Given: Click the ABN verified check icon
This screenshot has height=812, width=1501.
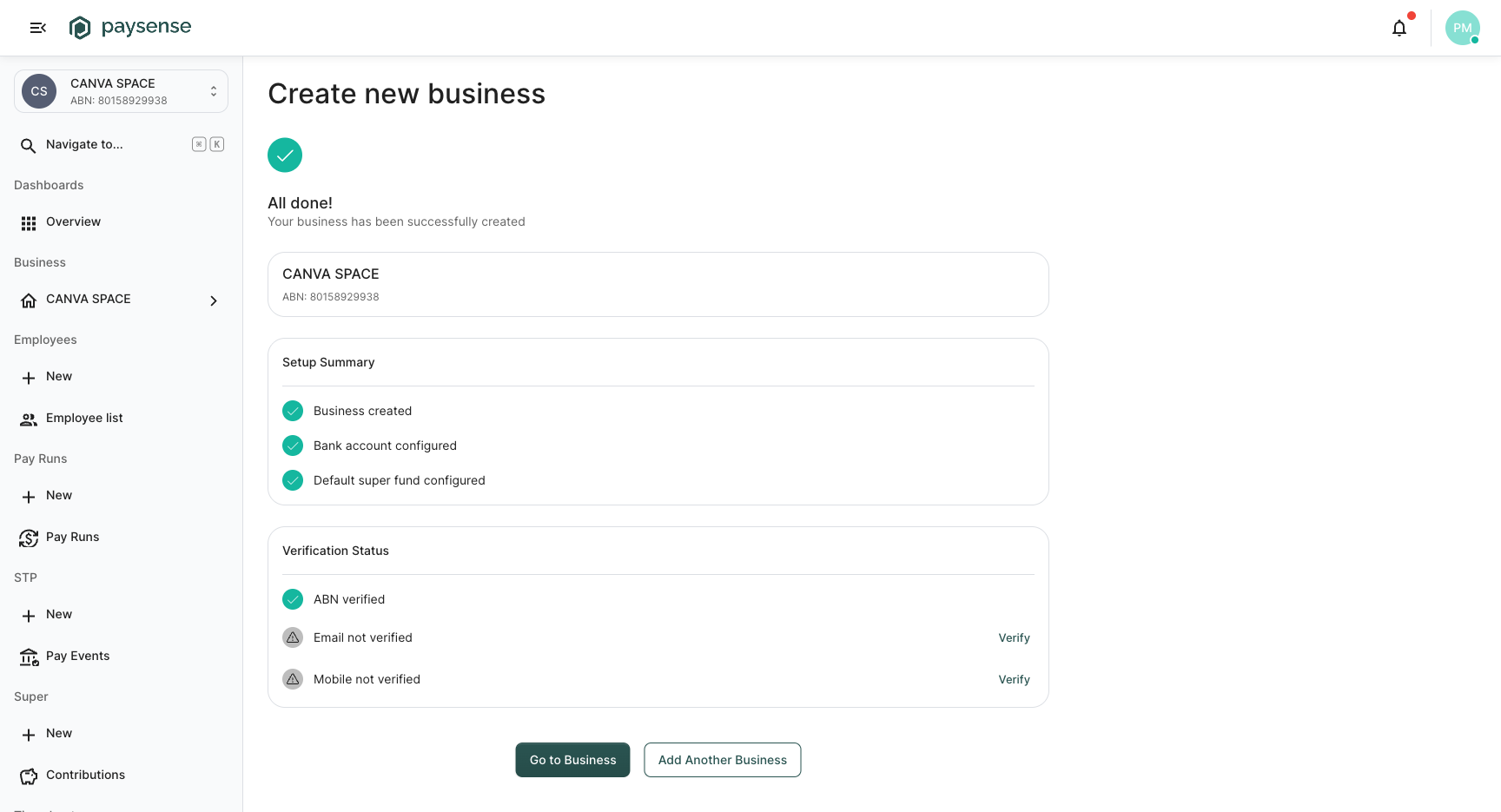Looking at the screenshot, I should [293, 599].
